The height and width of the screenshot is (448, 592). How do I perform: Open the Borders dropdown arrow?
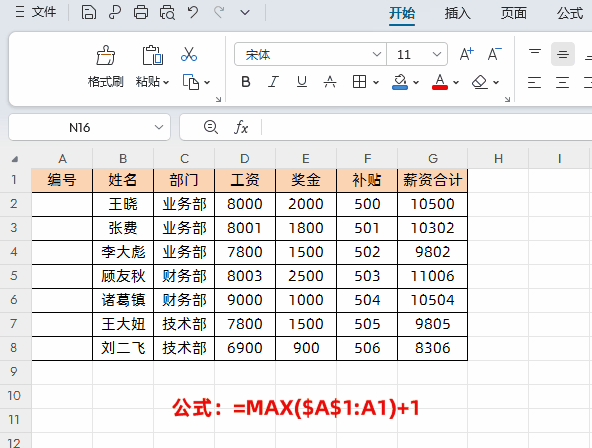(376, 82)
